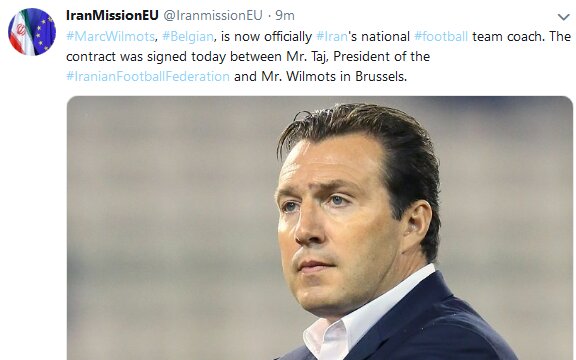The width and height of the screenshot is (576, 360).
Task: Open the @IranmissionEU handle
Action: 213,15
